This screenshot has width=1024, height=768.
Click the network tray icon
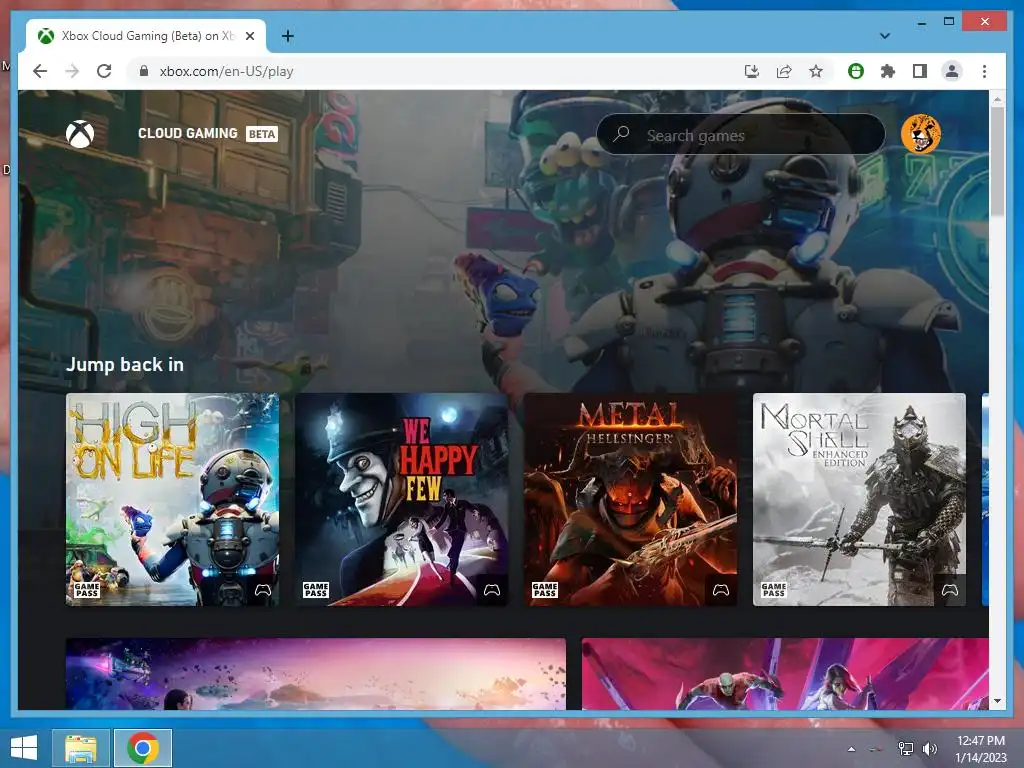(905, 749)
